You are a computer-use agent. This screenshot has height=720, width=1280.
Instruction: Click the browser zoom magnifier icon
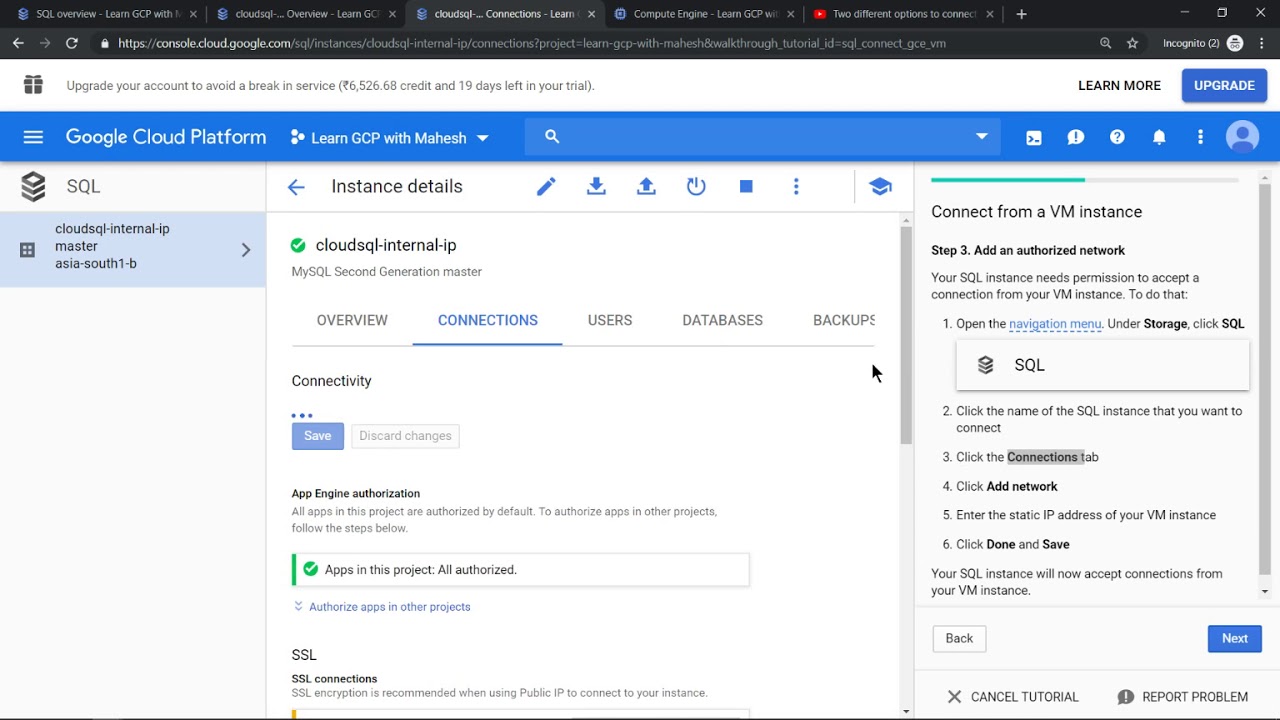click(x=1105, y=43)
